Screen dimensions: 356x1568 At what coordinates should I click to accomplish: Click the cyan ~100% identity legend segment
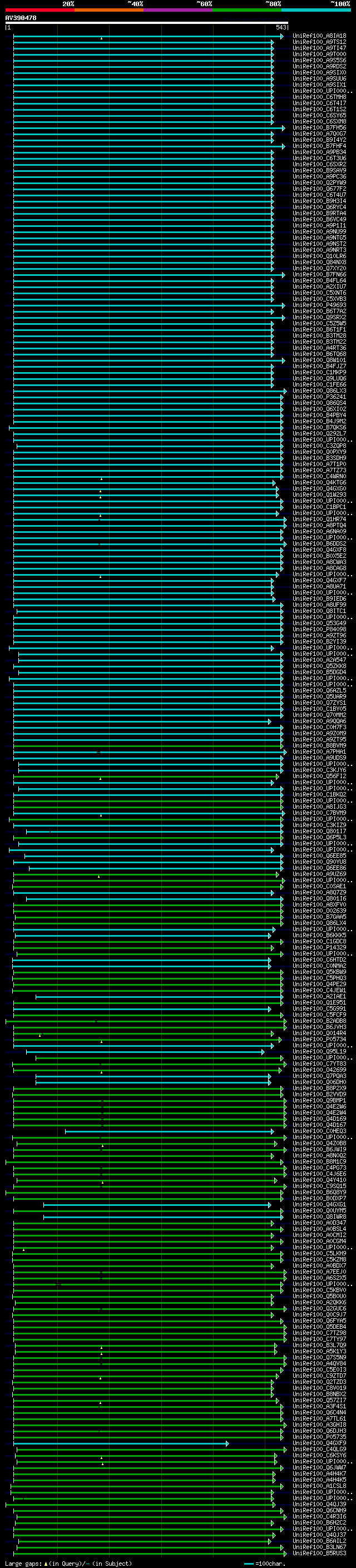tap(317, 10)
